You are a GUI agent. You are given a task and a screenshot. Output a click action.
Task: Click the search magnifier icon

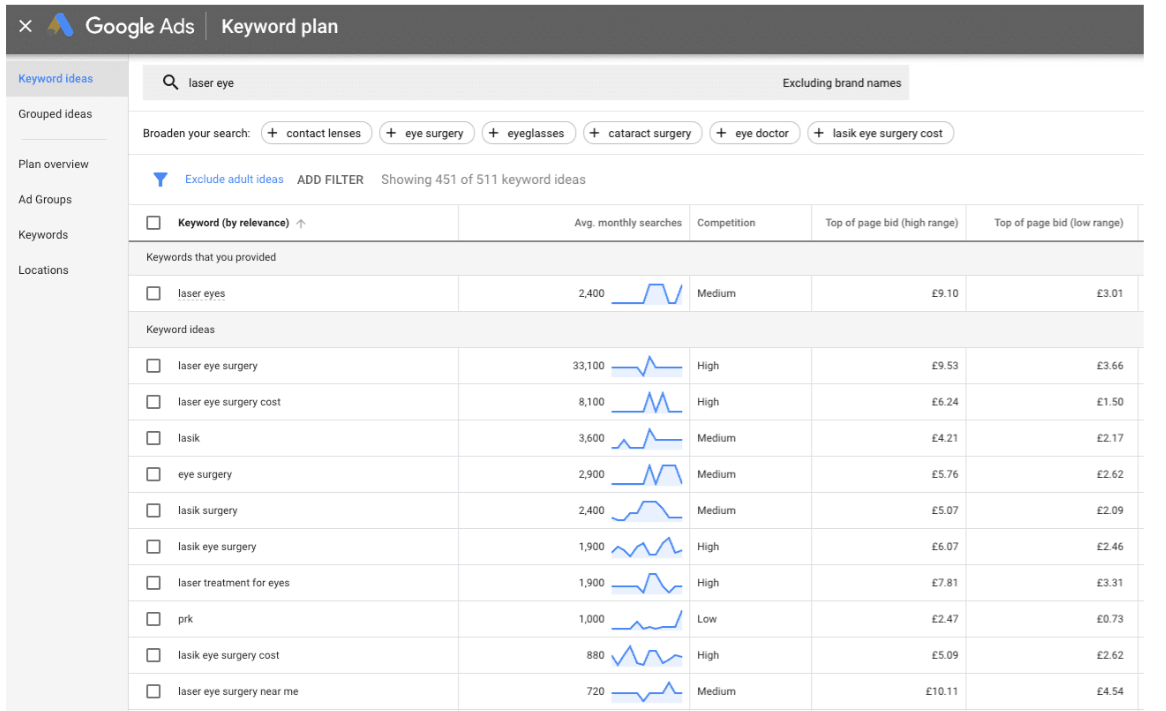coord(170,83)
